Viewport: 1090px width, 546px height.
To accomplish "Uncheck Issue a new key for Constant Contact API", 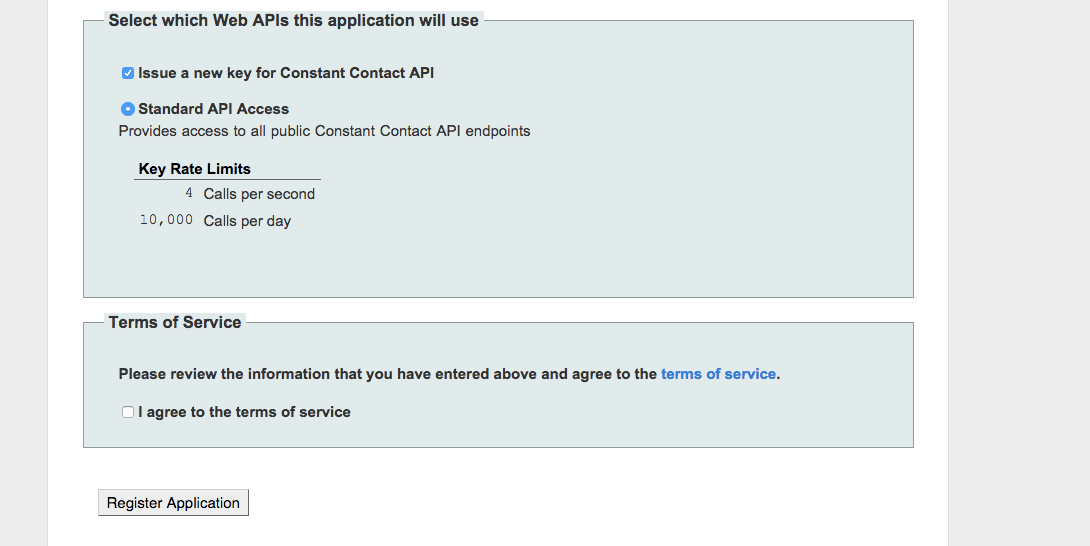I will [x=128, y=73].
